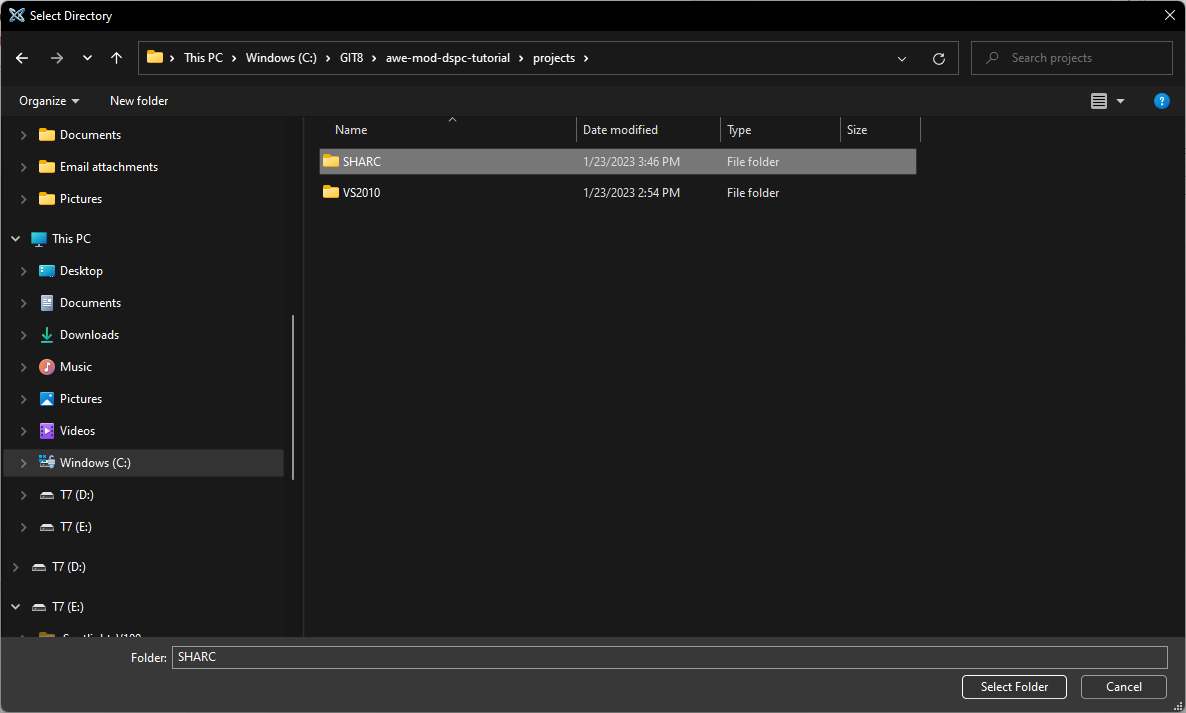Viewport: 1186px width, 713px height.
Task: Open the Downloads folder in the sidebar
Action: [x=89, y=334]
